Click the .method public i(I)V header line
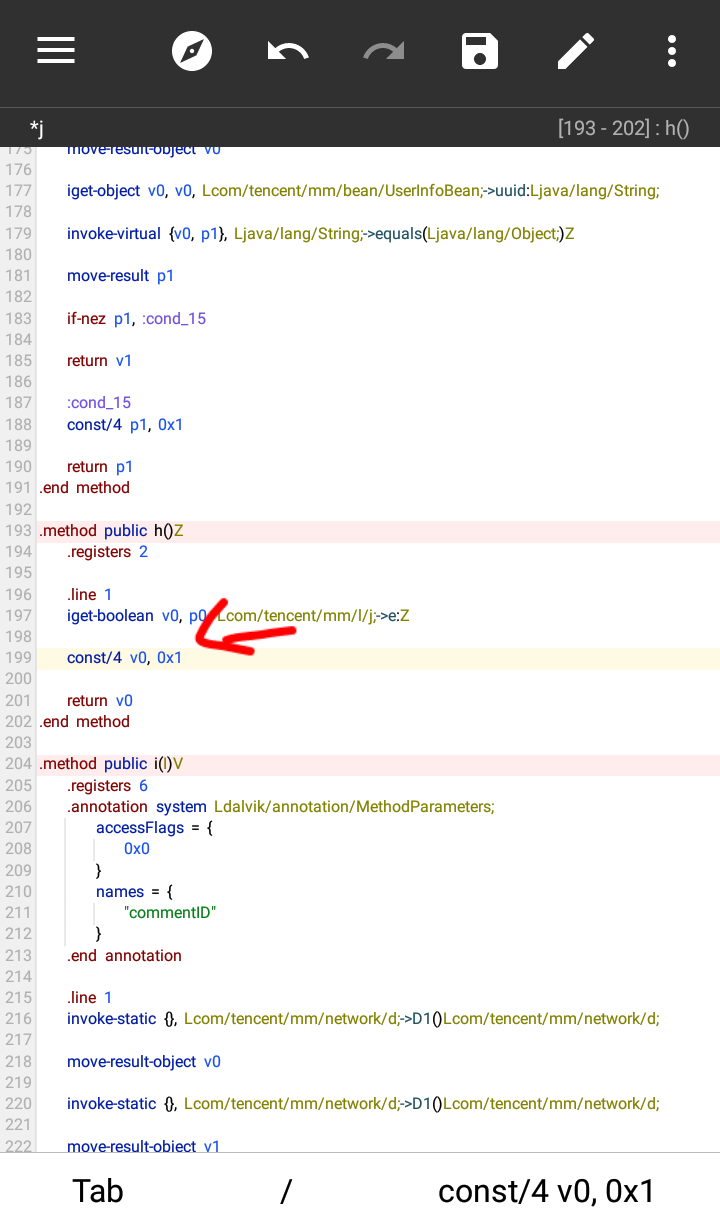 [111, 765]
